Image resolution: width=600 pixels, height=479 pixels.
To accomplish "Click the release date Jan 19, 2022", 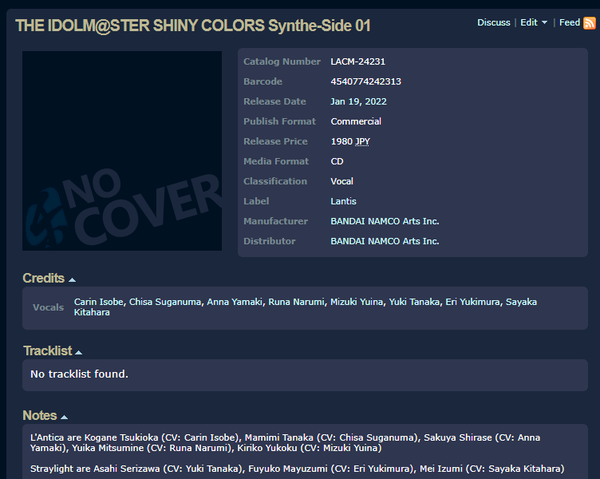I will tap(359, 101).
